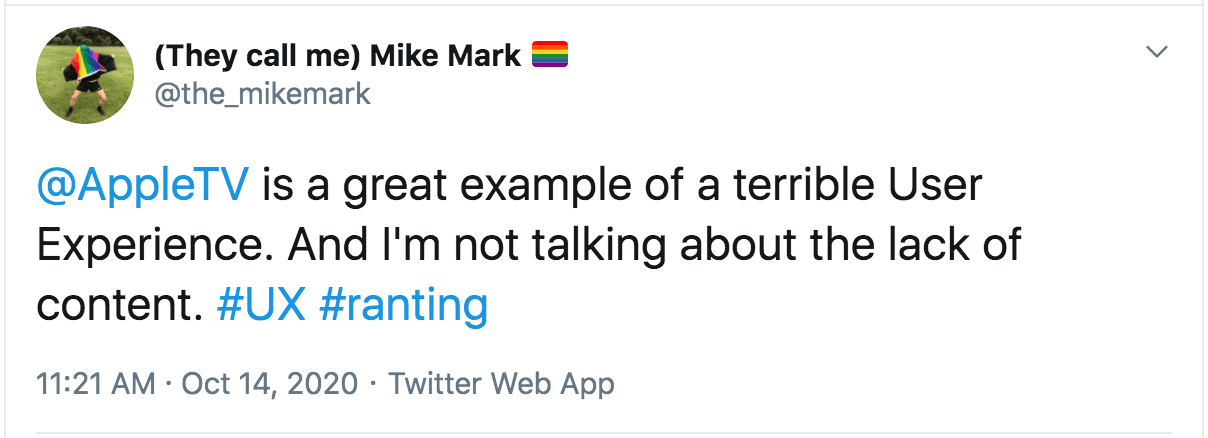Click the Oct 14, 2020 date
This screenshot has width=1208, height=438.
click(268, 383)
